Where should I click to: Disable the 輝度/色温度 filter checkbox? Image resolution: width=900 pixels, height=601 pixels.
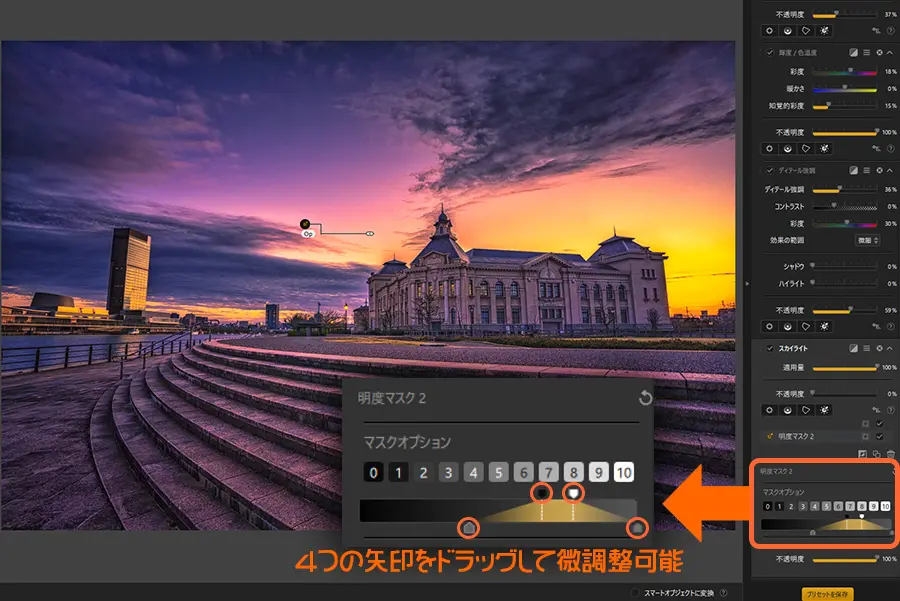tap(770, 53)
